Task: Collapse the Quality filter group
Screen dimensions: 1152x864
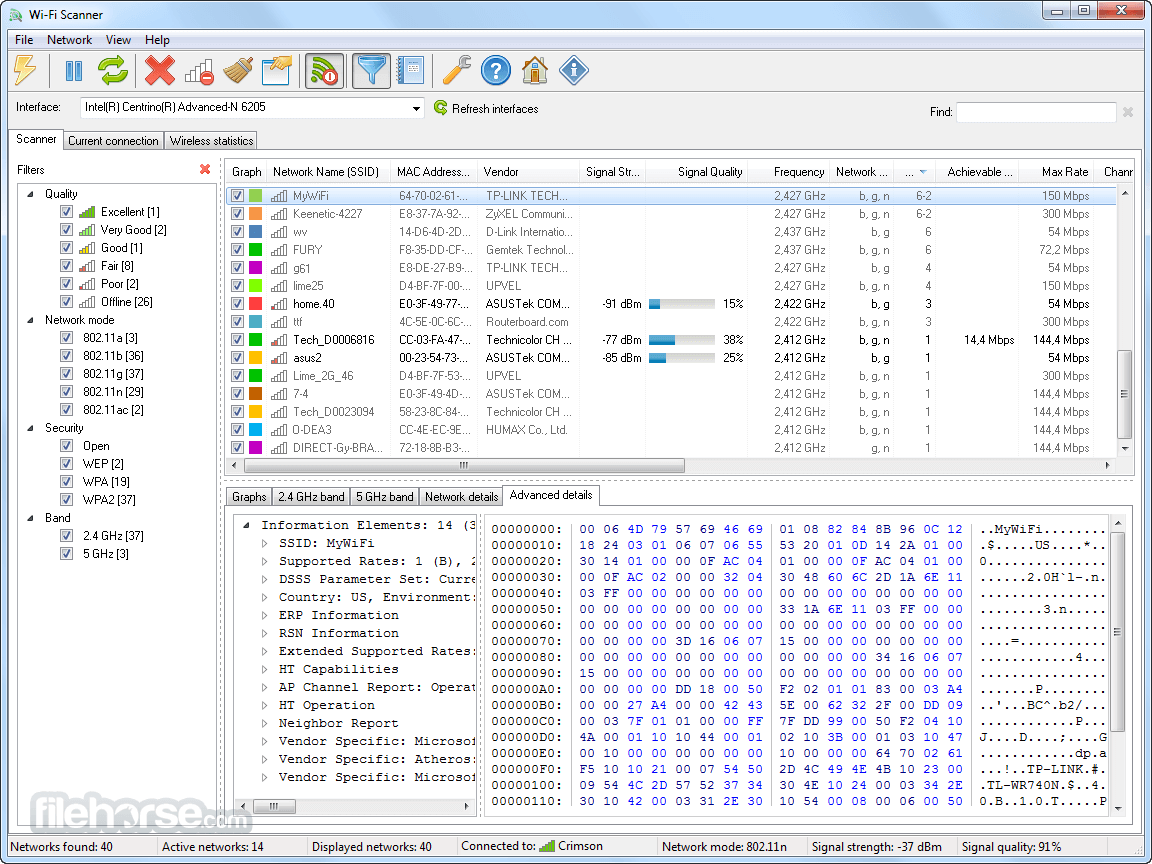Action: coord(30,194)
